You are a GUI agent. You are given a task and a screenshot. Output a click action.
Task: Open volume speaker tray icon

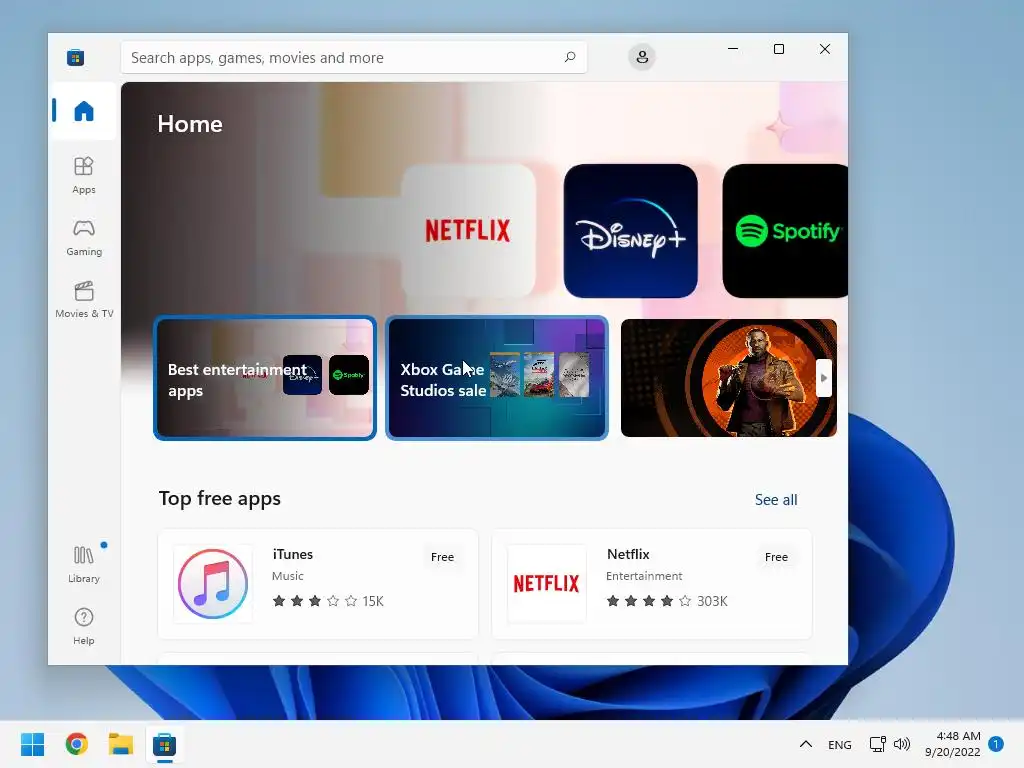click(902, 744)
